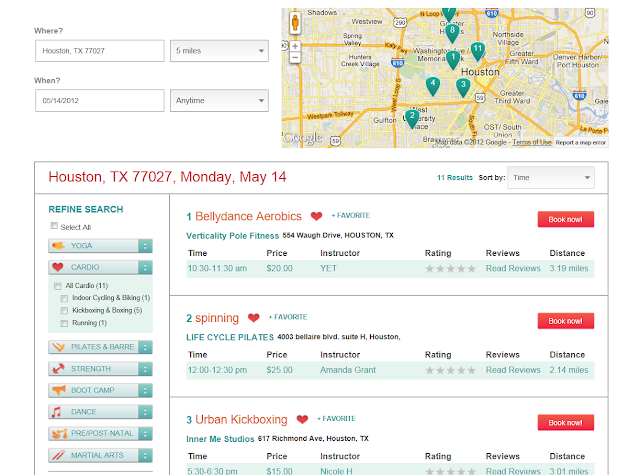640x475 pixels.
Task: Check Indoor Cycling & Biking checkbox
Action: pos(64,298)
